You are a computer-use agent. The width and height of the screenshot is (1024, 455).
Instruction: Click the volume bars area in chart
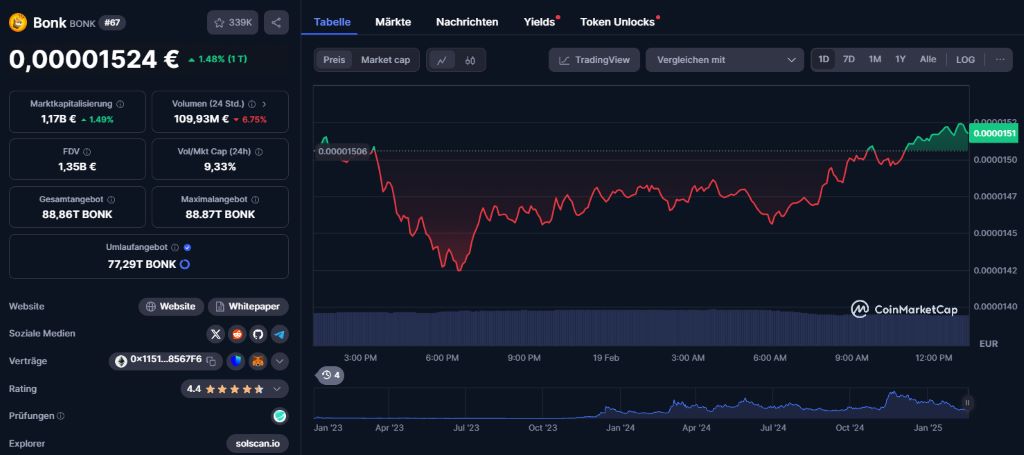point(641,328)
